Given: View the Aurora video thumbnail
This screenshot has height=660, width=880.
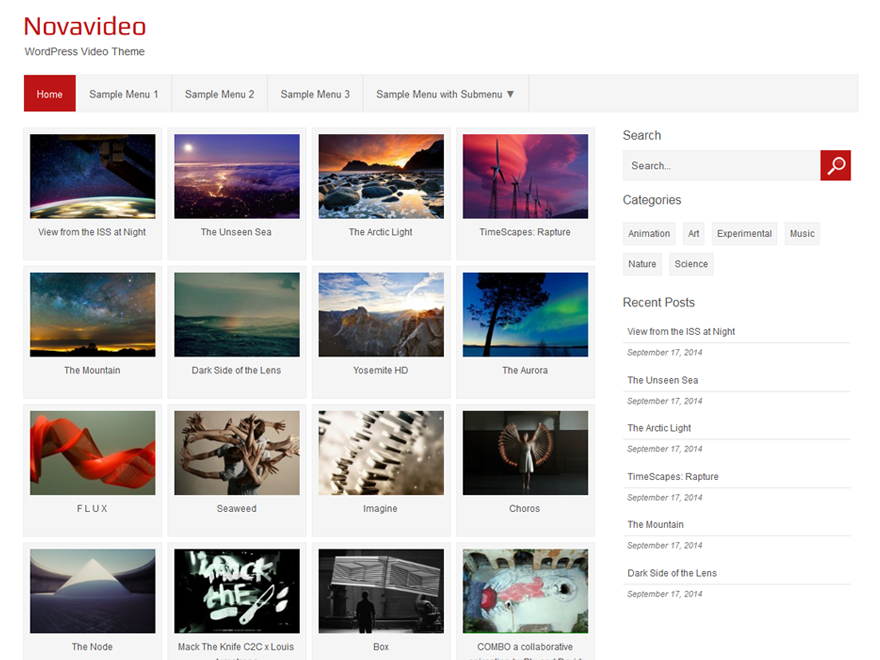Looking at the screenshot, I should [x=525, y=314].
